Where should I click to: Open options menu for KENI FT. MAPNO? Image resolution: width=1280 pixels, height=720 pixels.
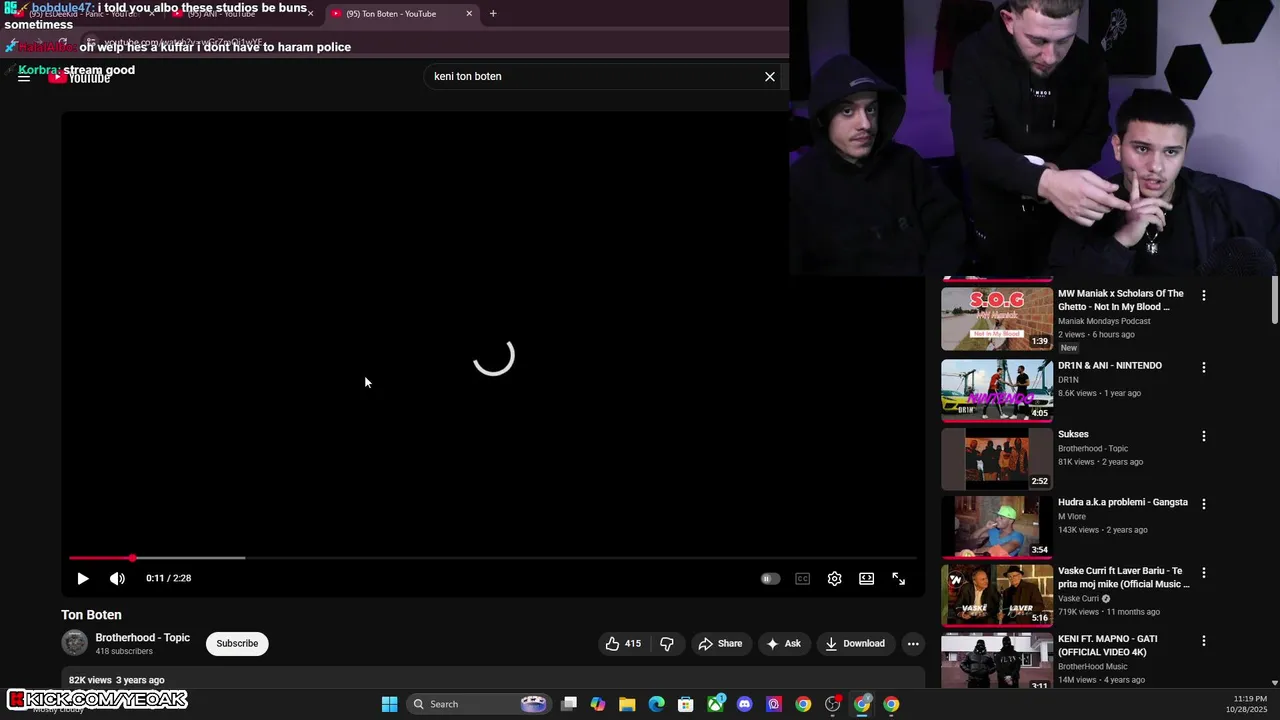(1204, 641)
